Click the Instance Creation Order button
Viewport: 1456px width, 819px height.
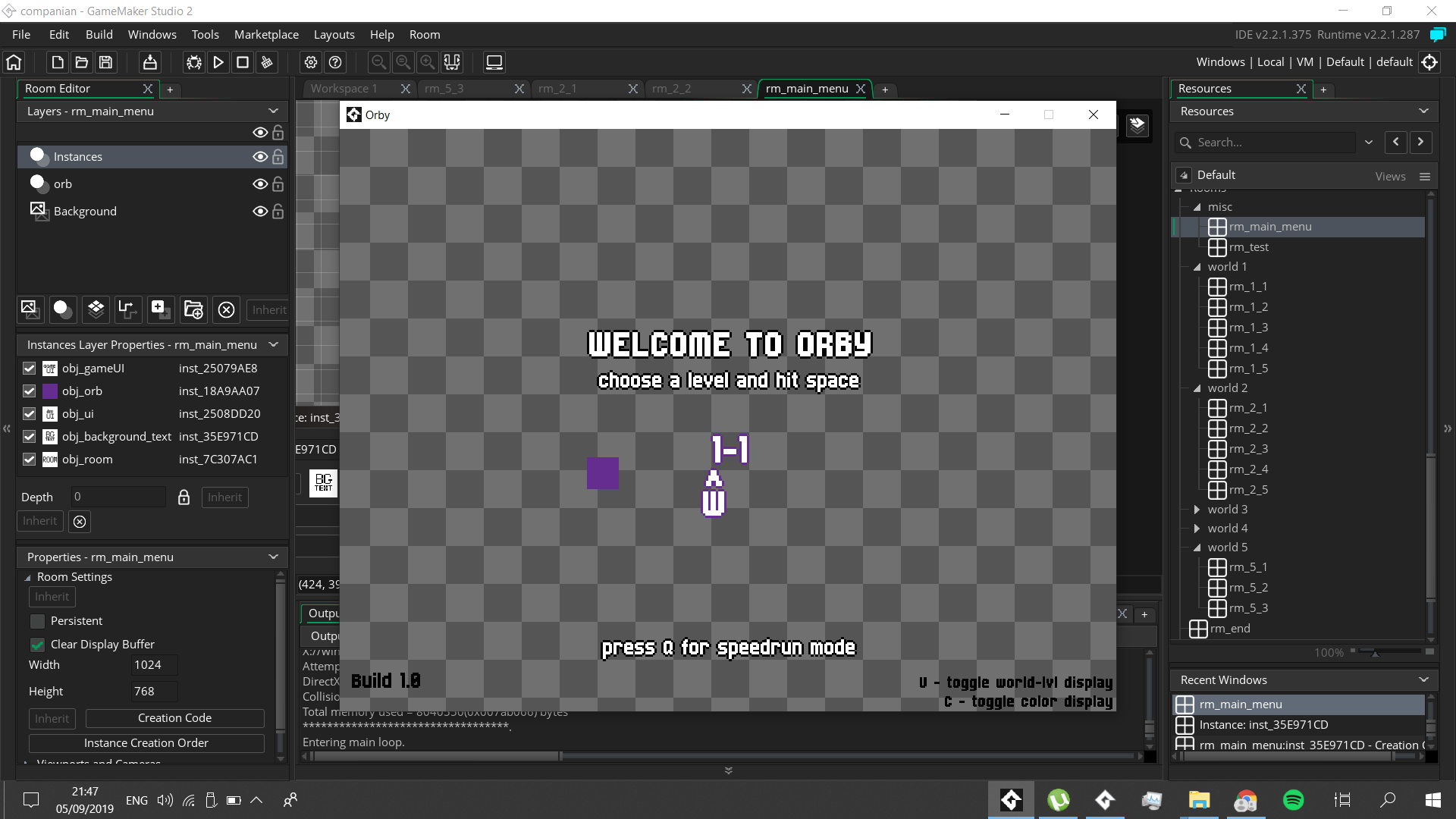146,743
